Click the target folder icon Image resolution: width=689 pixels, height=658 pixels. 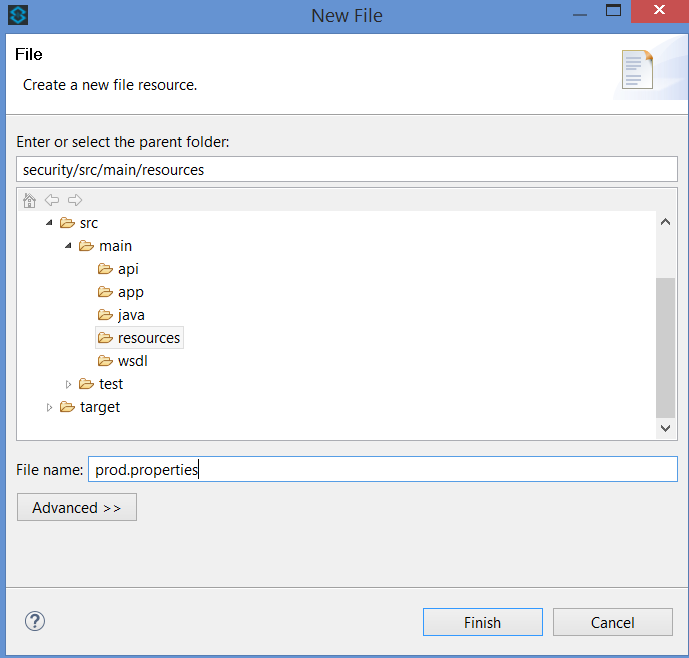[67, 407]
